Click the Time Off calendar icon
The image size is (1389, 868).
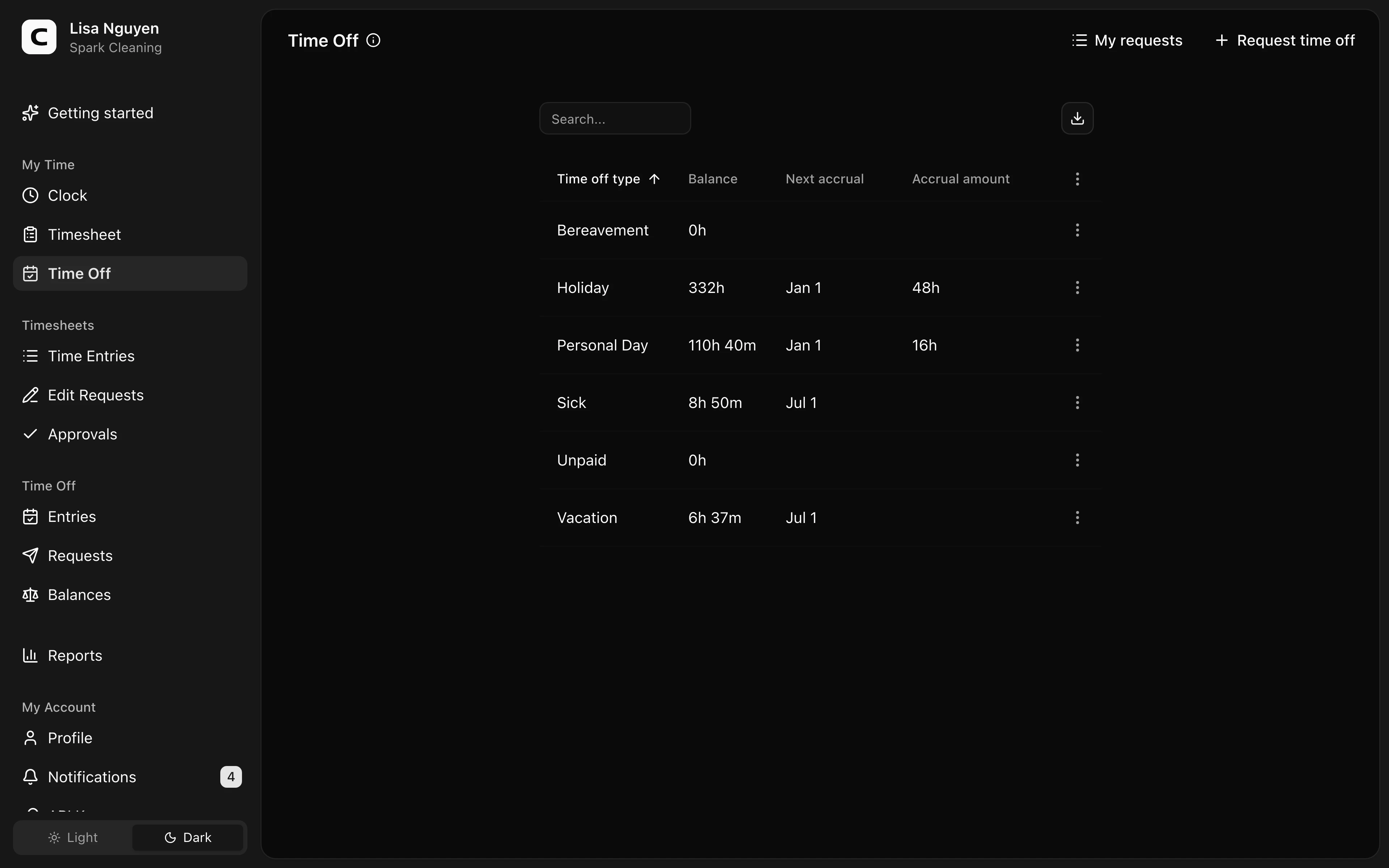click(x=30, y=274)
